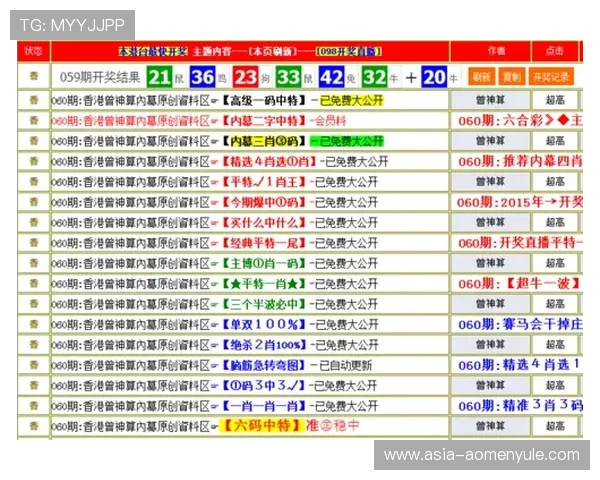Image resolution: width=600 pixels, height=480 pixels.
Task: Click green number ball 33
Action: pos(288,77)
